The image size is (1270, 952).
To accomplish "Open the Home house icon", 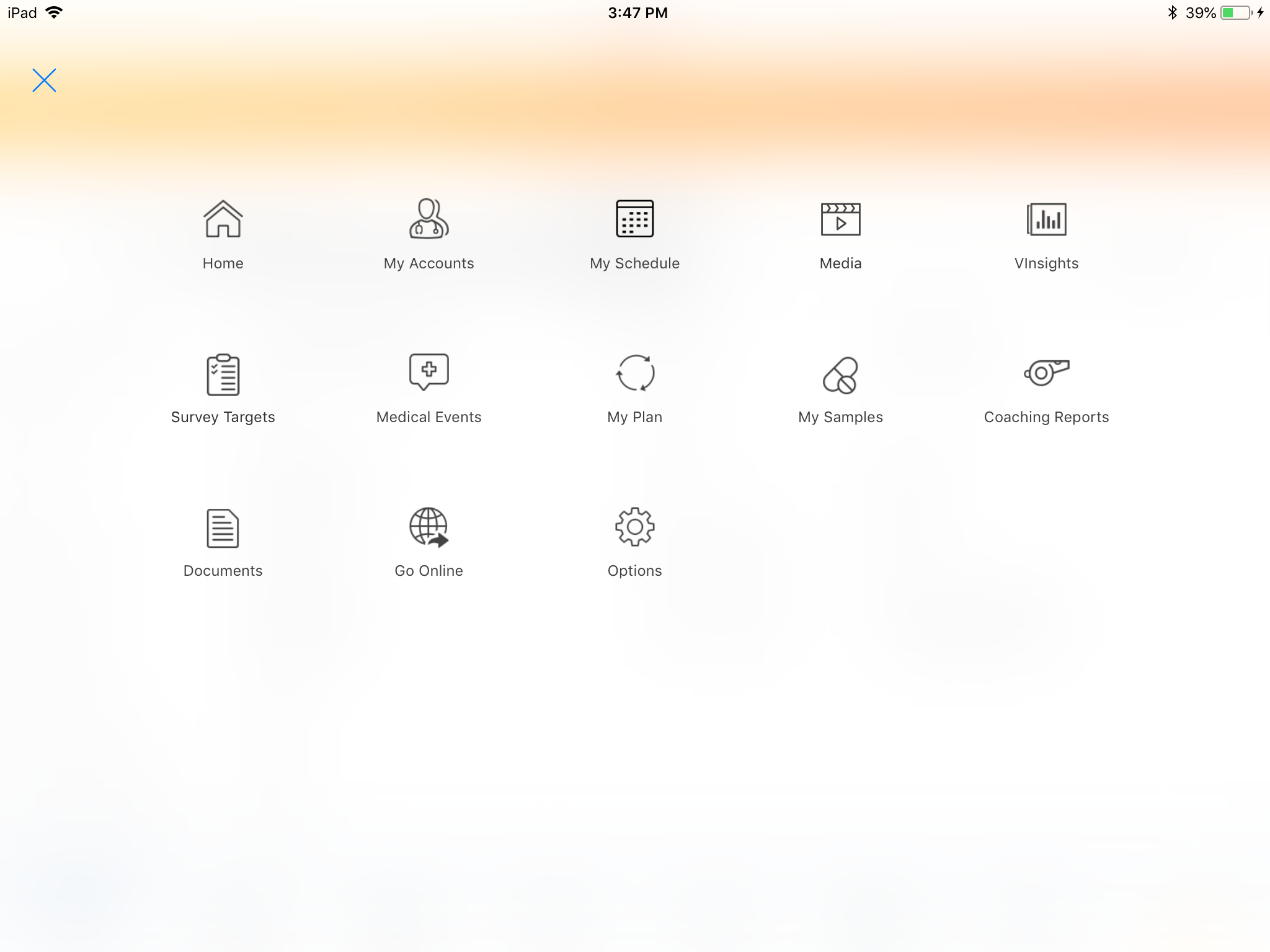I will tap(223, 219).
